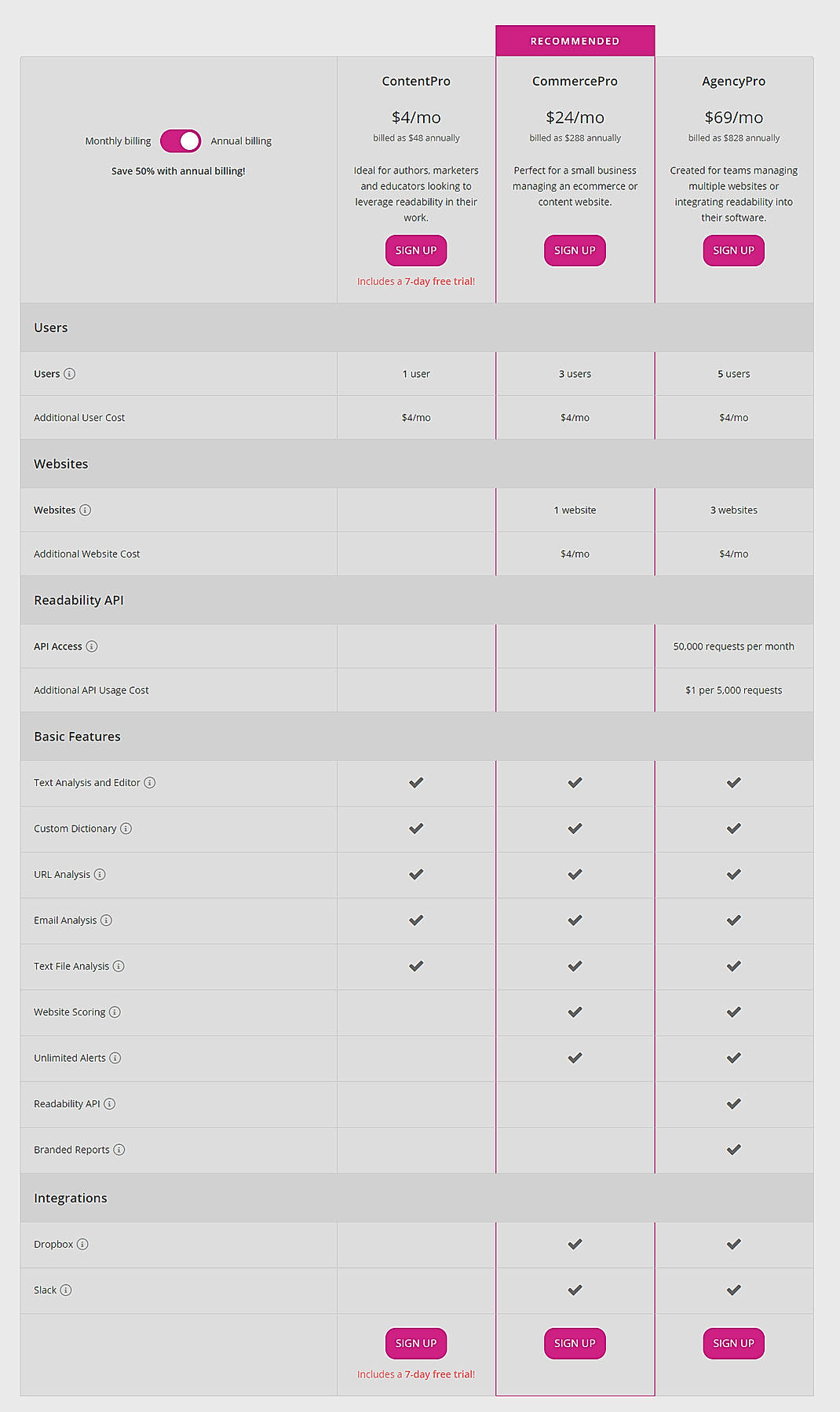Click the Websites row info icon
Image resolution: width=840 pixels, height=1412 pixels.
click(86, 510)
